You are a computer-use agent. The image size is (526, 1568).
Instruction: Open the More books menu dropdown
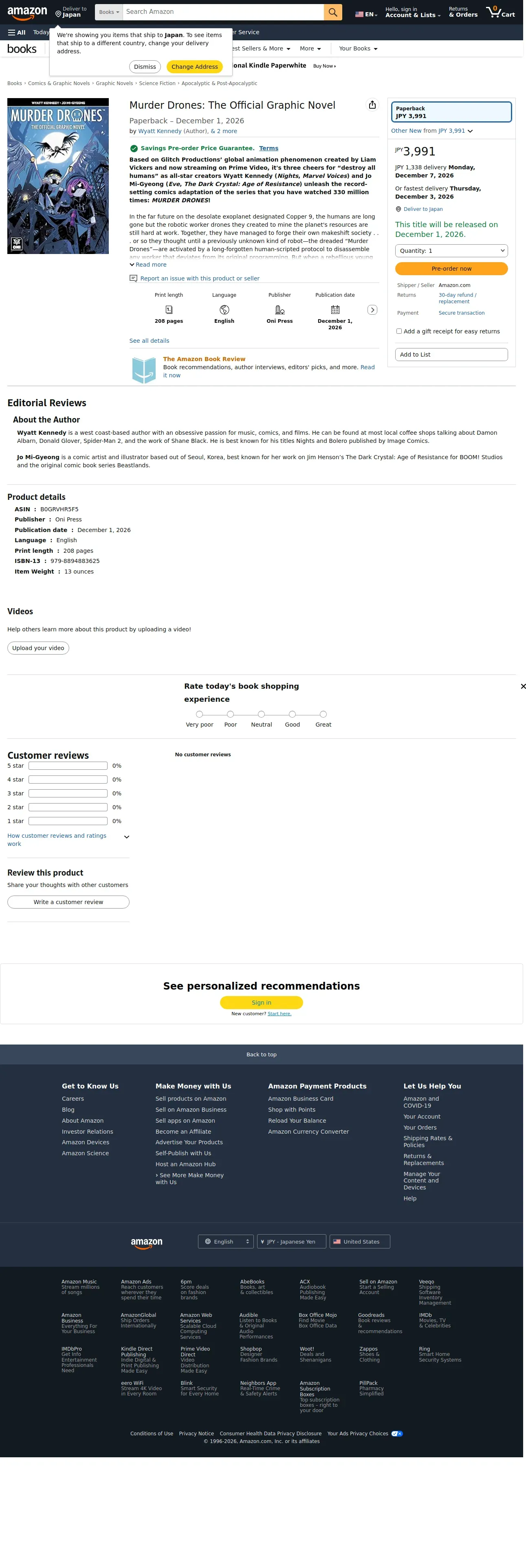[x=310, y=49]
